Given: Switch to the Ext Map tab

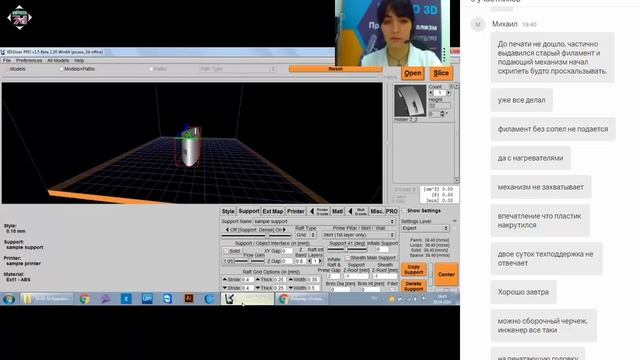Looking at the screenshot, I should coord(273,211).
